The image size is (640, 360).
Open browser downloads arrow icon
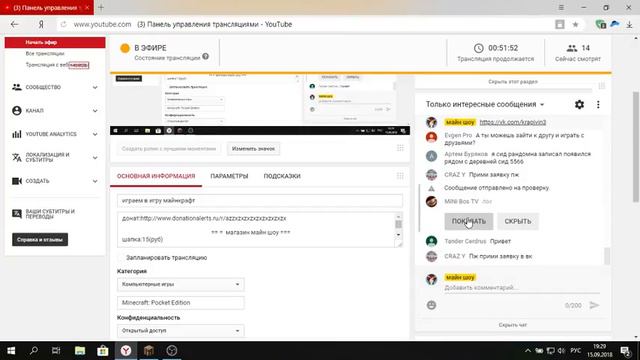coord(629,24)
